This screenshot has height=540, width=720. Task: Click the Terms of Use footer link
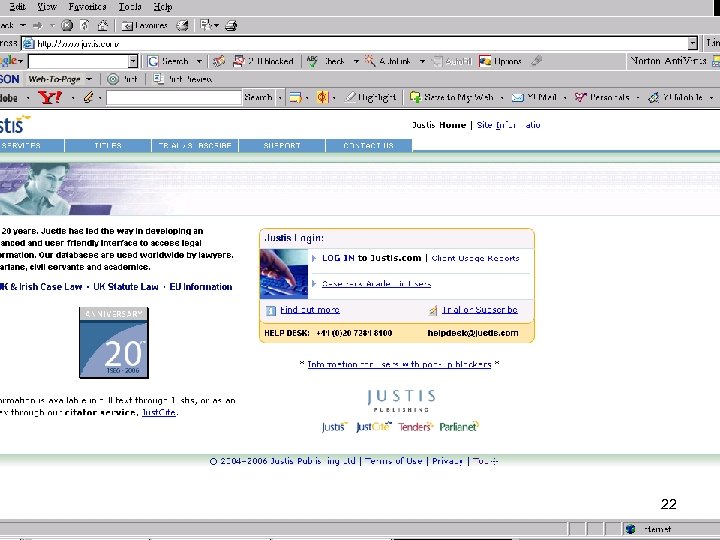pos(394,461)
